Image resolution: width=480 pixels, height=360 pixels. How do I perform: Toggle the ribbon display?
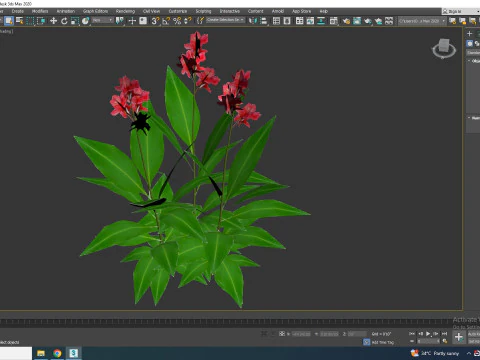pos(299,21)
